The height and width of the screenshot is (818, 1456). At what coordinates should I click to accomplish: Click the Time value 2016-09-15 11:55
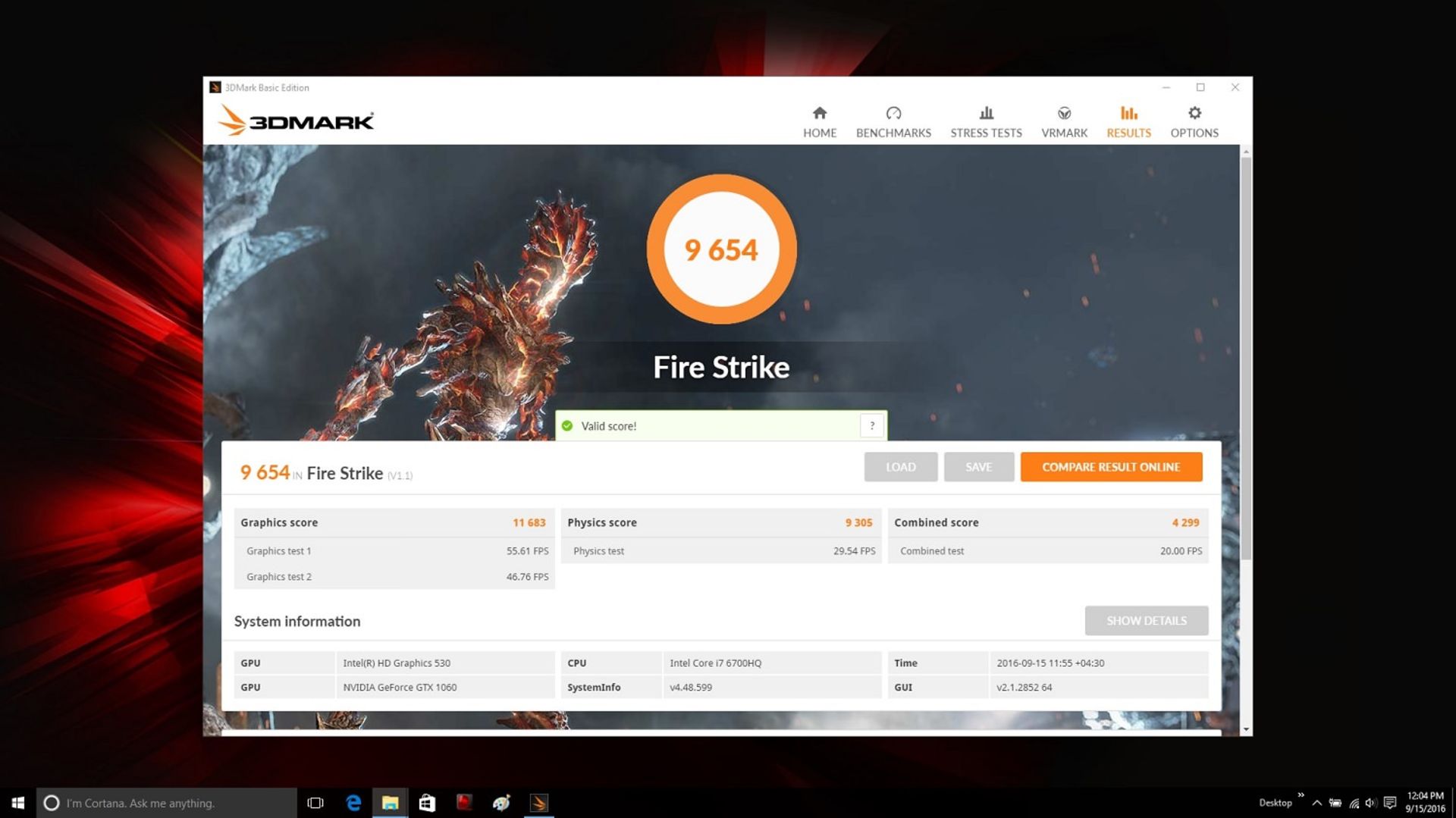[1050, 663]
